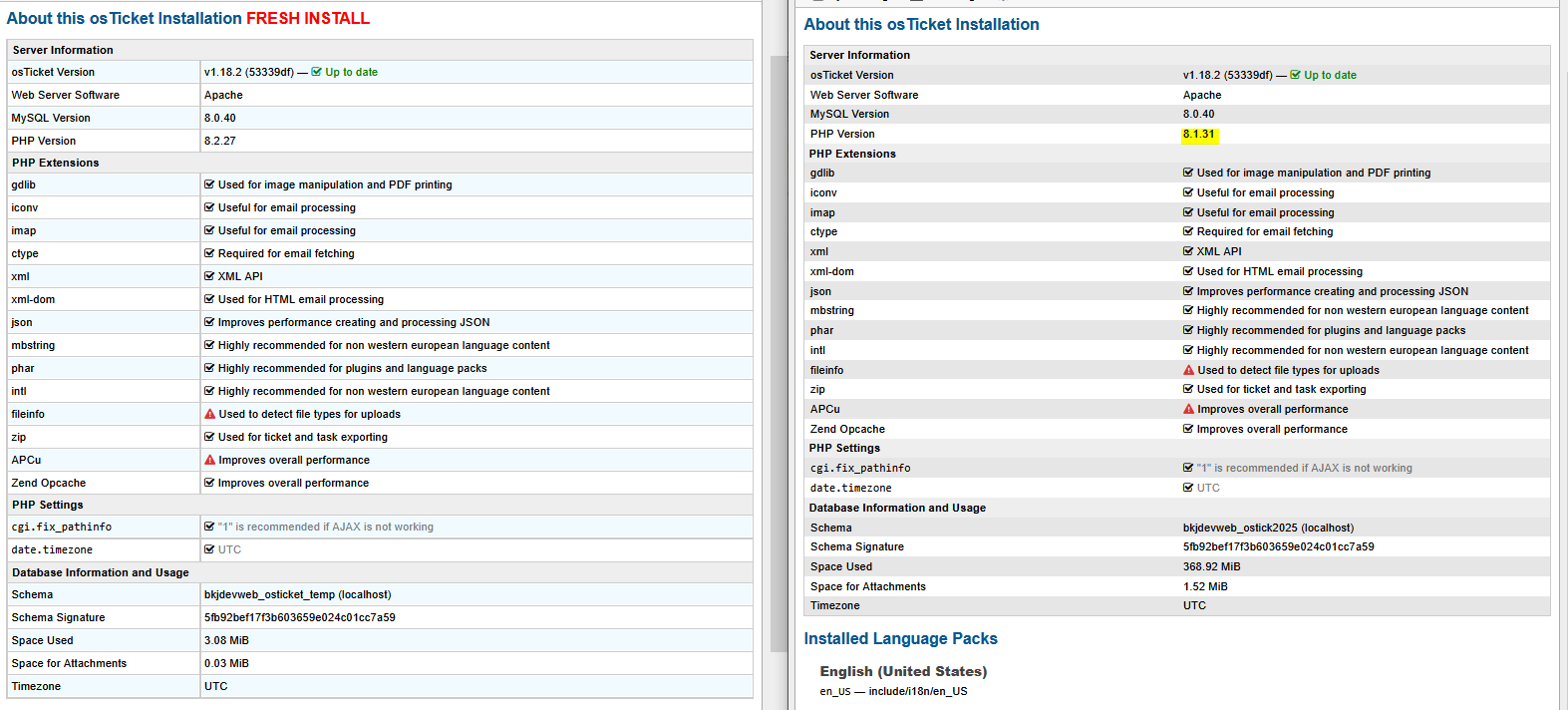This screenshot has height=710, width=1568.
Task: Click the 'Installed Language Packs' heading
Action: [900, 638]
